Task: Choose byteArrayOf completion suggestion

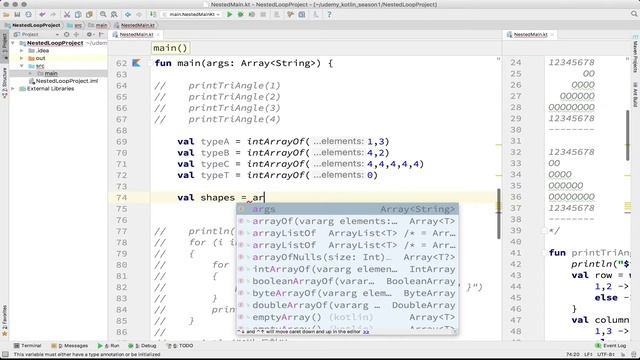Action: pos(347,293)
